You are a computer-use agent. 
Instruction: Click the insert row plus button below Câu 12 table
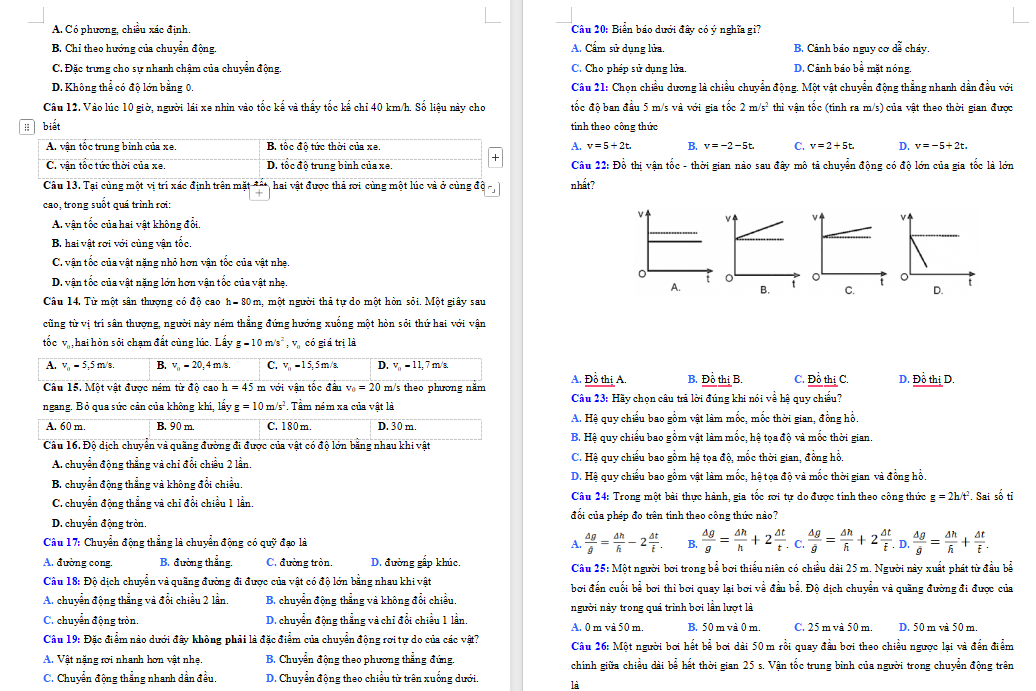(x=260, y=191)
